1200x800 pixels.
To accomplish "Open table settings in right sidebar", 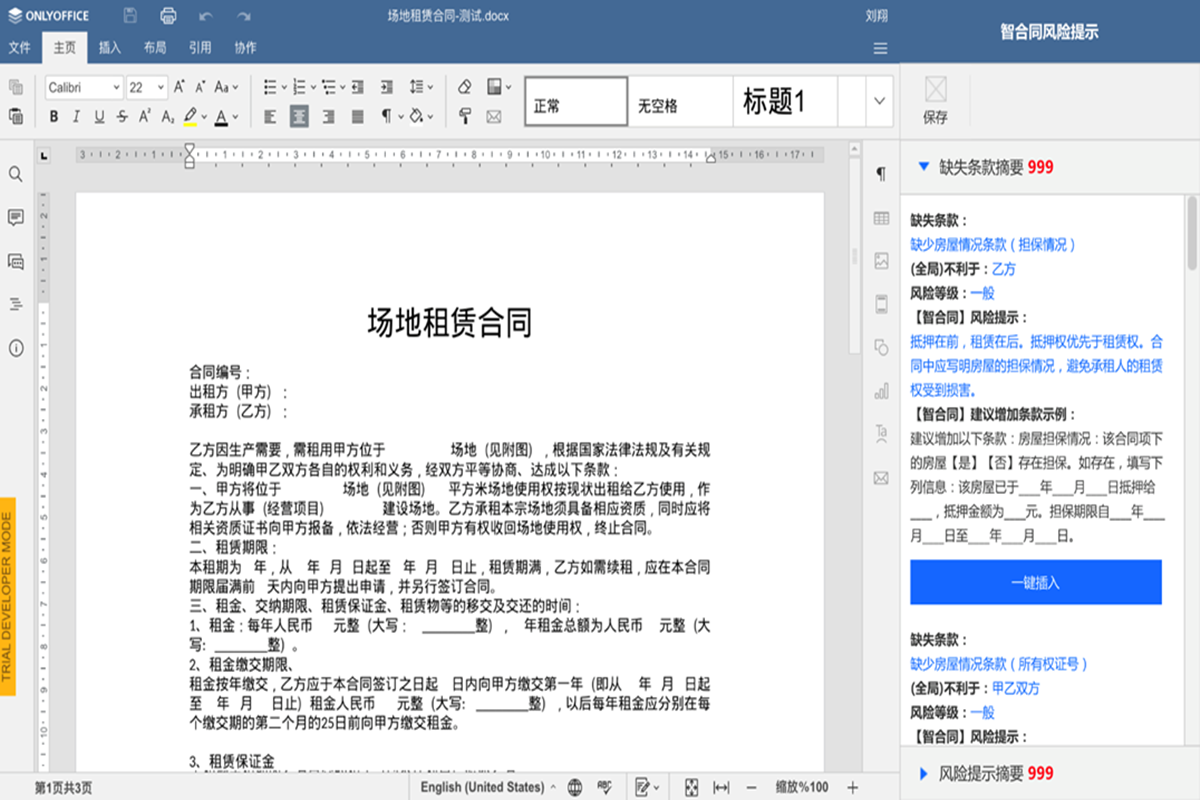I will (881, 218).
